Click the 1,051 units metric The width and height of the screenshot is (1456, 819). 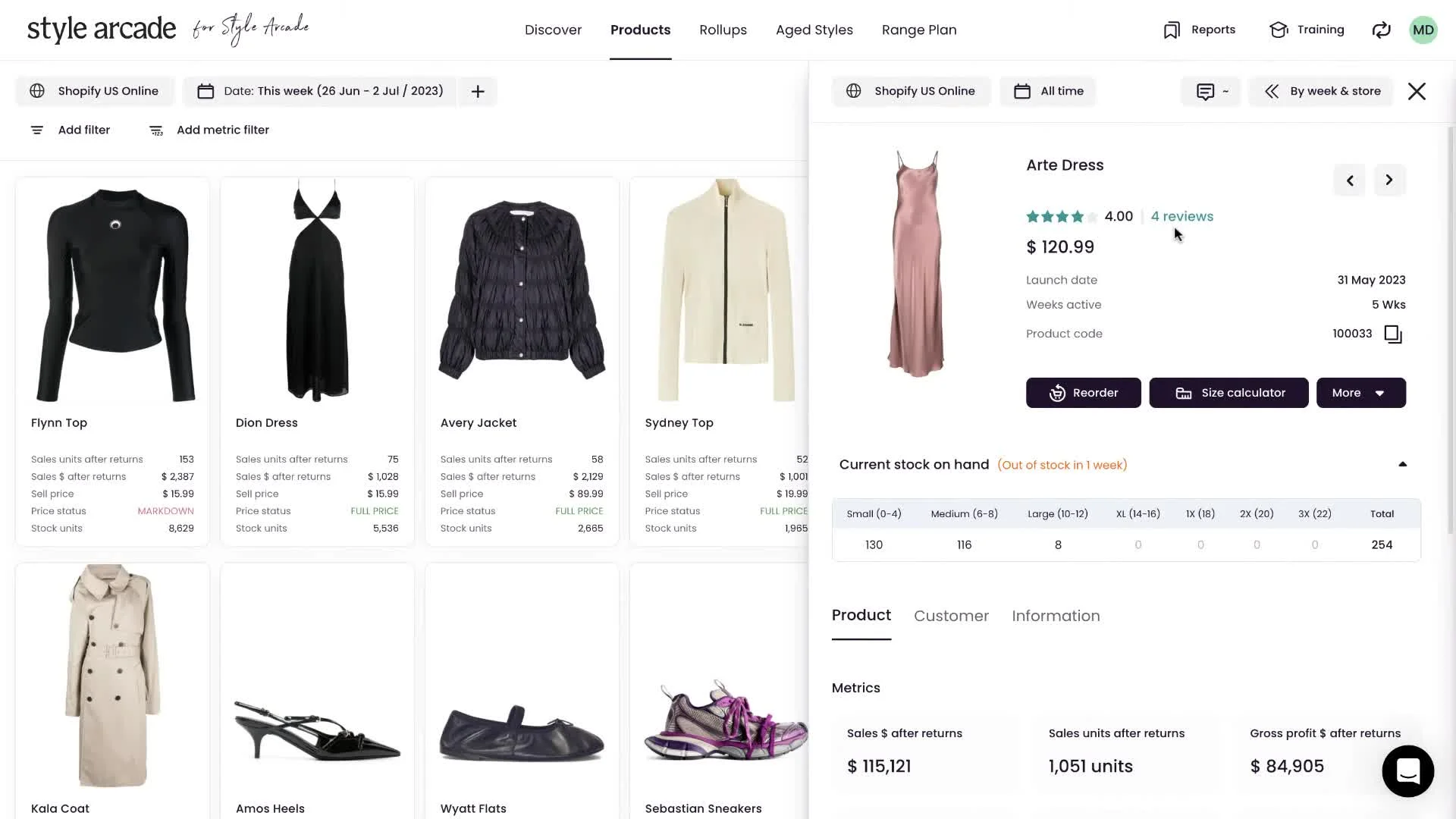pyautogui.click(x=1090, y=767)
